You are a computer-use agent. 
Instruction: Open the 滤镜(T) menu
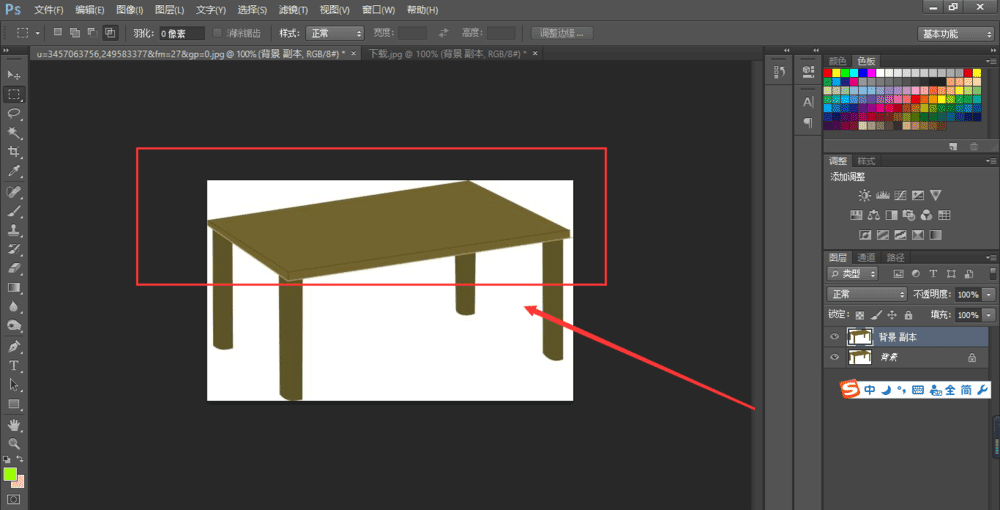point(290,9)
